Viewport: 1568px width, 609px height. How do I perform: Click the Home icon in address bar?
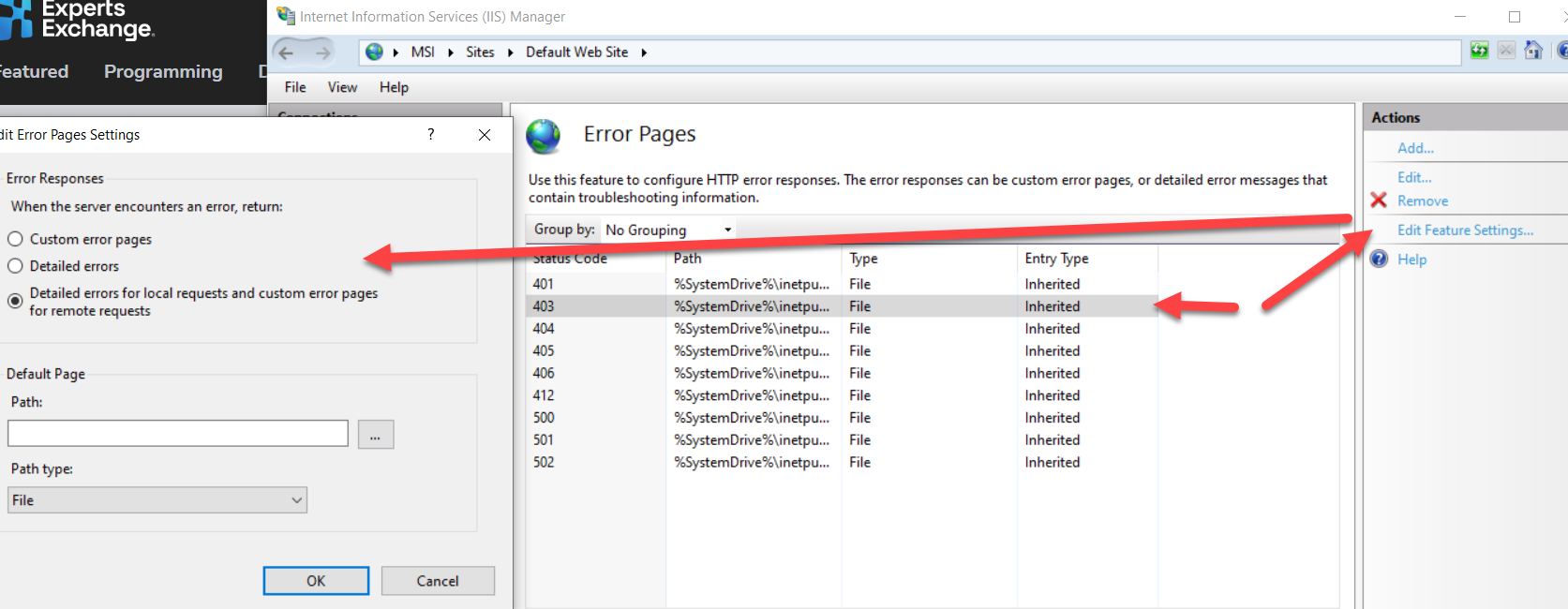coord(1533,51)
